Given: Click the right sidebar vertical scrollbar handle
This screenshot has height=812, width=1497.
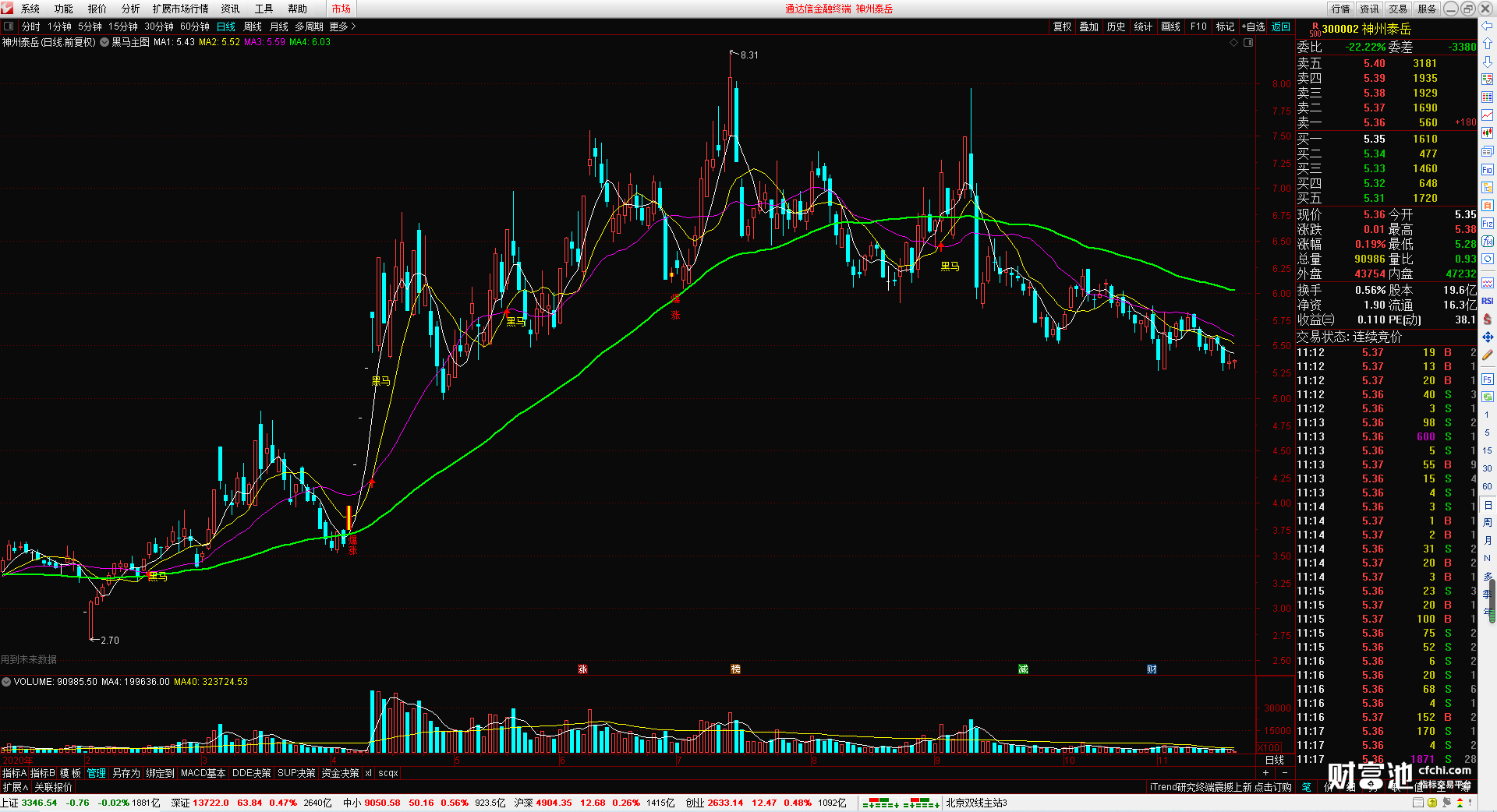Looking at the screenshot, I should (1493, 602).
